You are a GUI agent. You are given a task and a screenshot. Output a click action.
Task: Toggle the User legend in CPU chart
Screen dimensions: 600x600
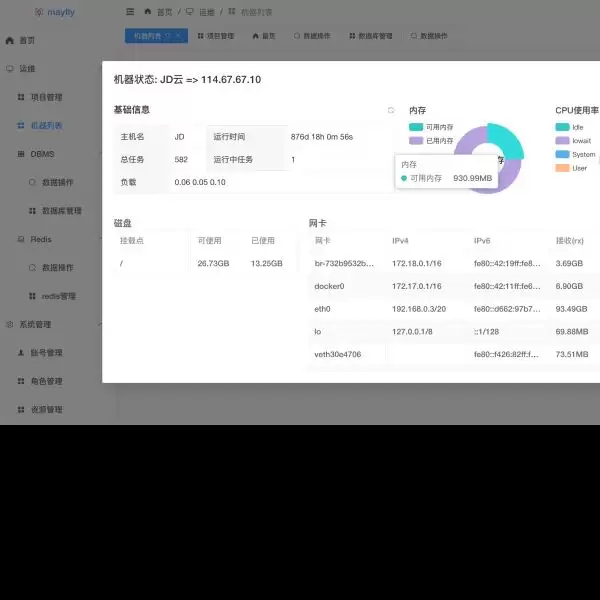point(571,168)
